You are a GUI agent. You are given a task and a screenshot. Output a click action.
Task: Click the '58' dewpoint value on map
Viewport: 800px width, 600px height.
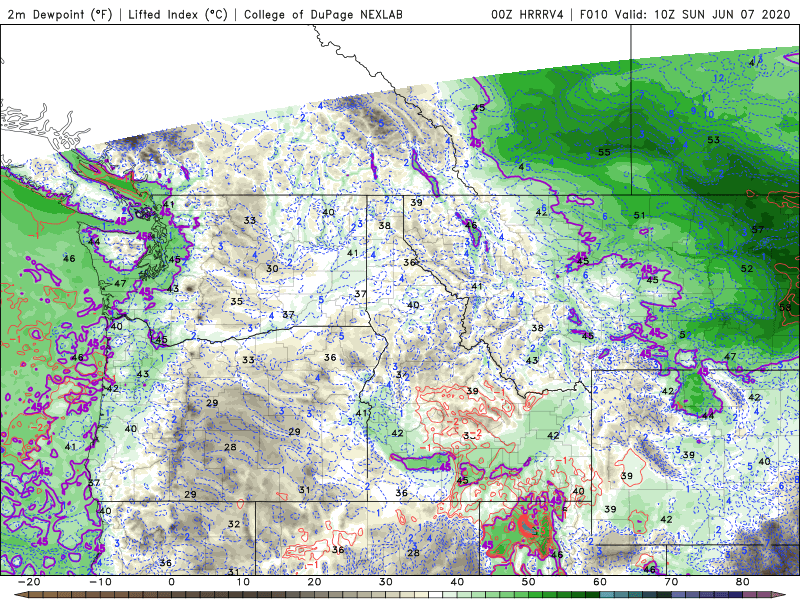click(785, 307)
